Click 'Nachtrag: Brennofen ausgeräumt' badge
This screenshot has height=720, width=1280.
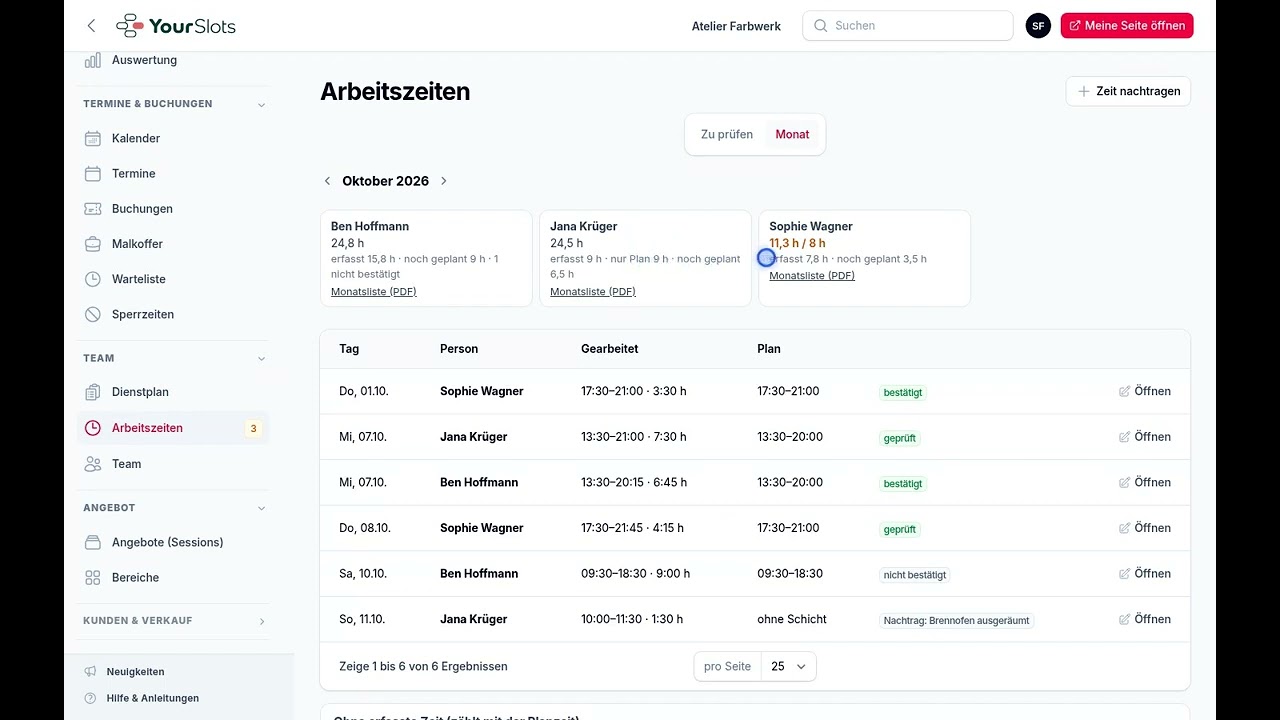coord(956,620)
